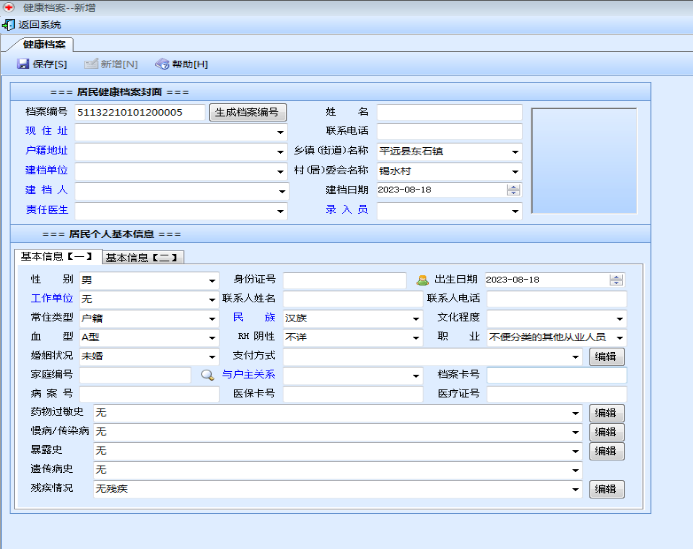Click the app logo in title bar
This screenshot has width=693, height=550.
8,7
